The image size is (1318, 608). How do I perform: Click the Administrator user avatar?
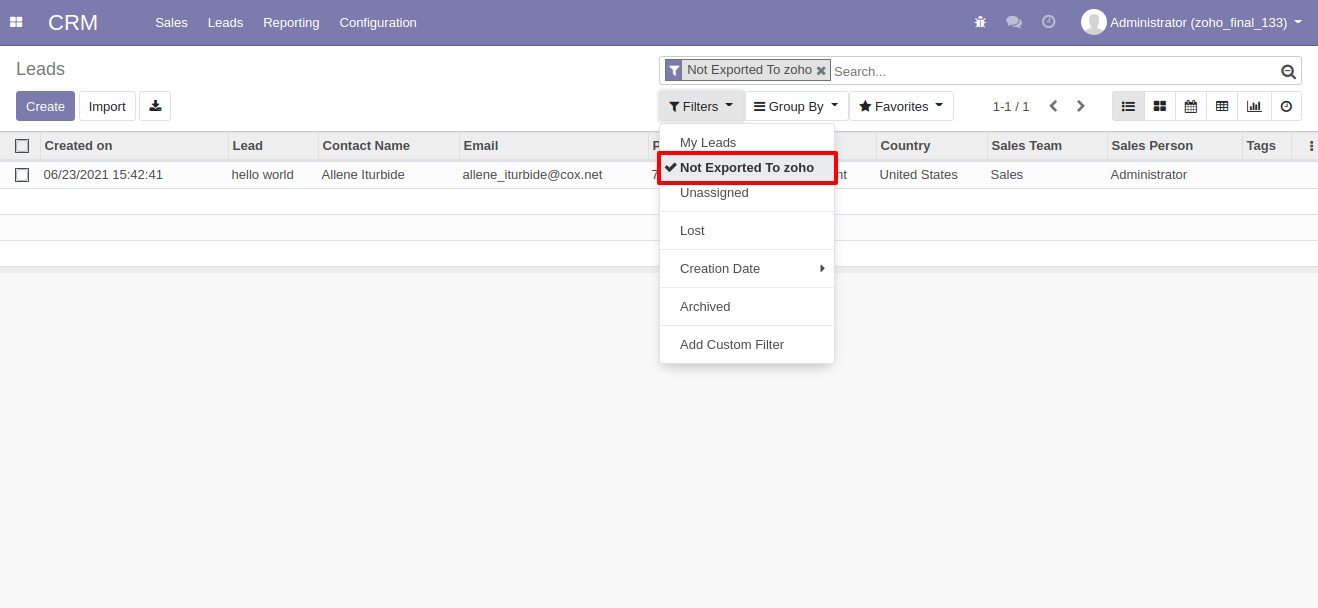point(1094,22)
